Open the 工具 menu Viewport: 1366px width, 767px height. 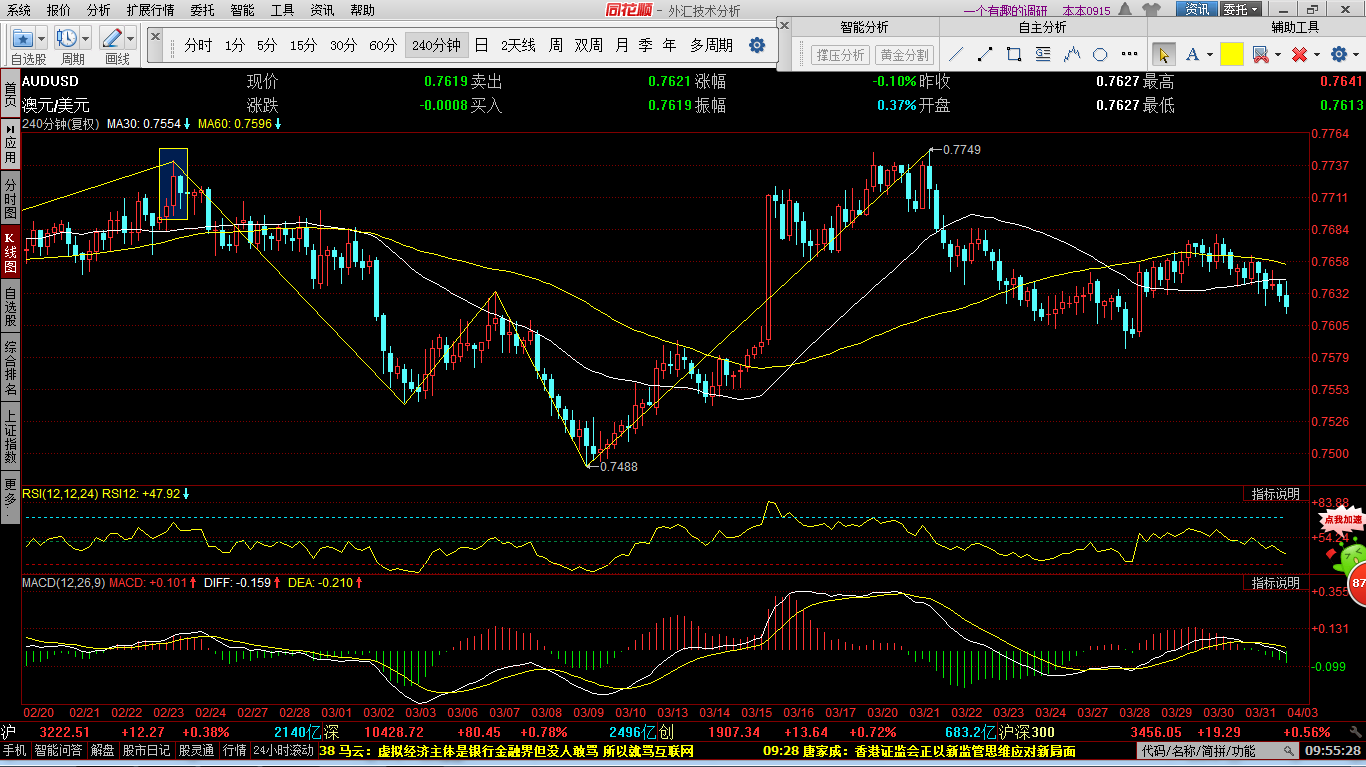pos(283,10)
